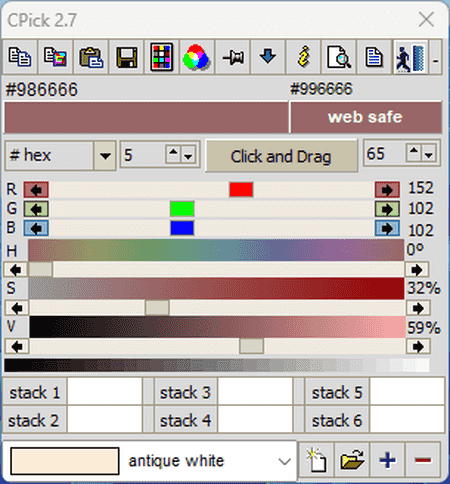Click the blue plus add icon
The height and width of the screenshot is (484, 450).
(388, 460)
